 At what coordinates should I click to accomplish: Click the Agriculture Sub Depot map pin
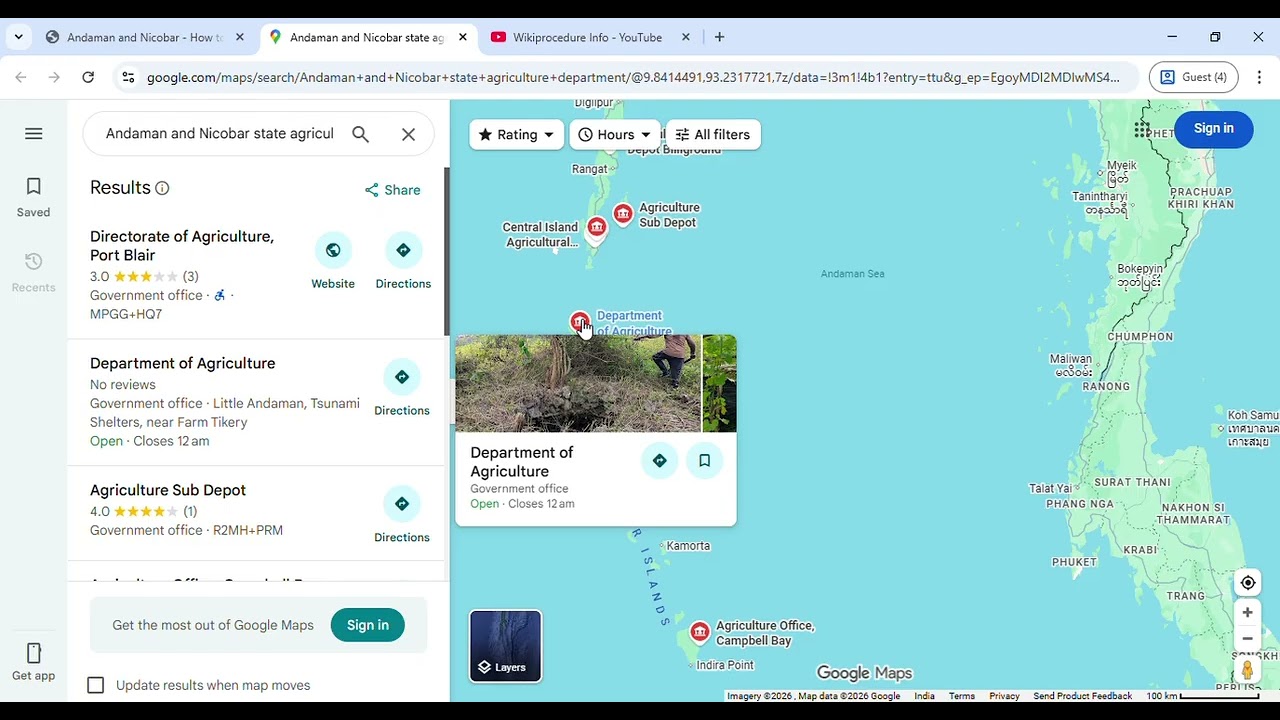pyautogui.click(x=623, y=214)
